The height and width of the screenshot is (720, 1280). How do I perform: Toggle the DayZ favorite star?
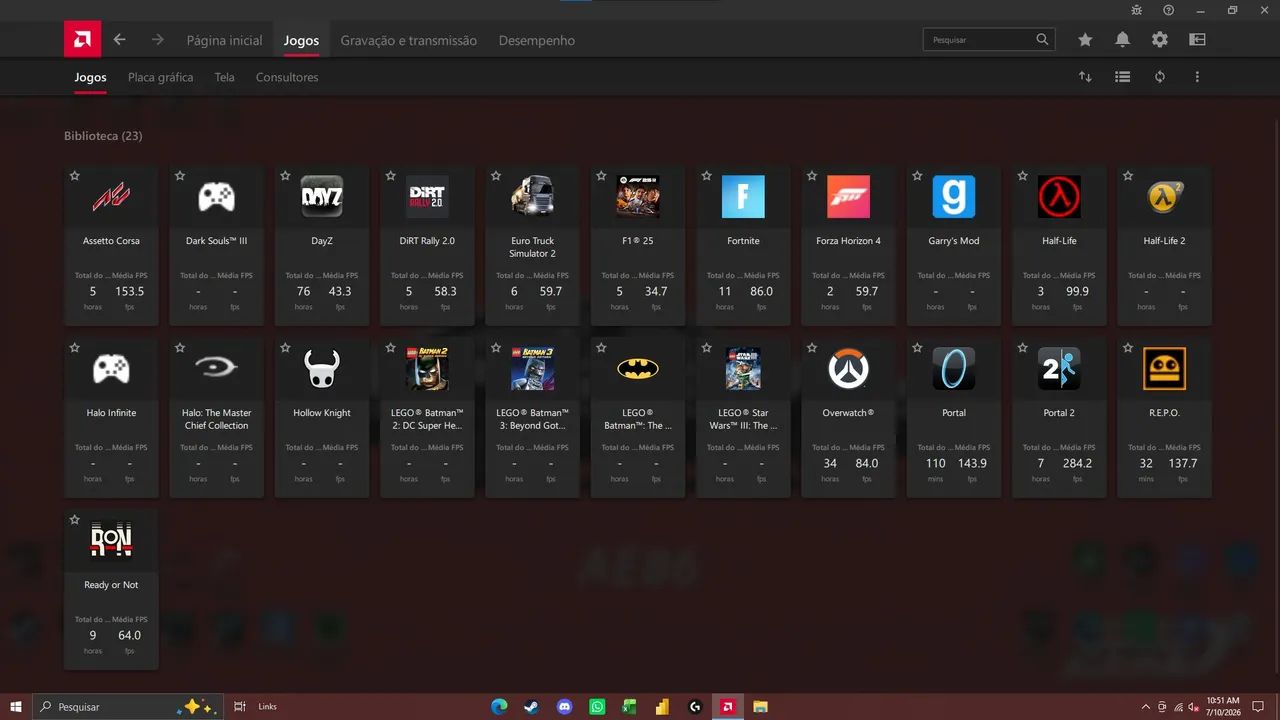point(285,176)
